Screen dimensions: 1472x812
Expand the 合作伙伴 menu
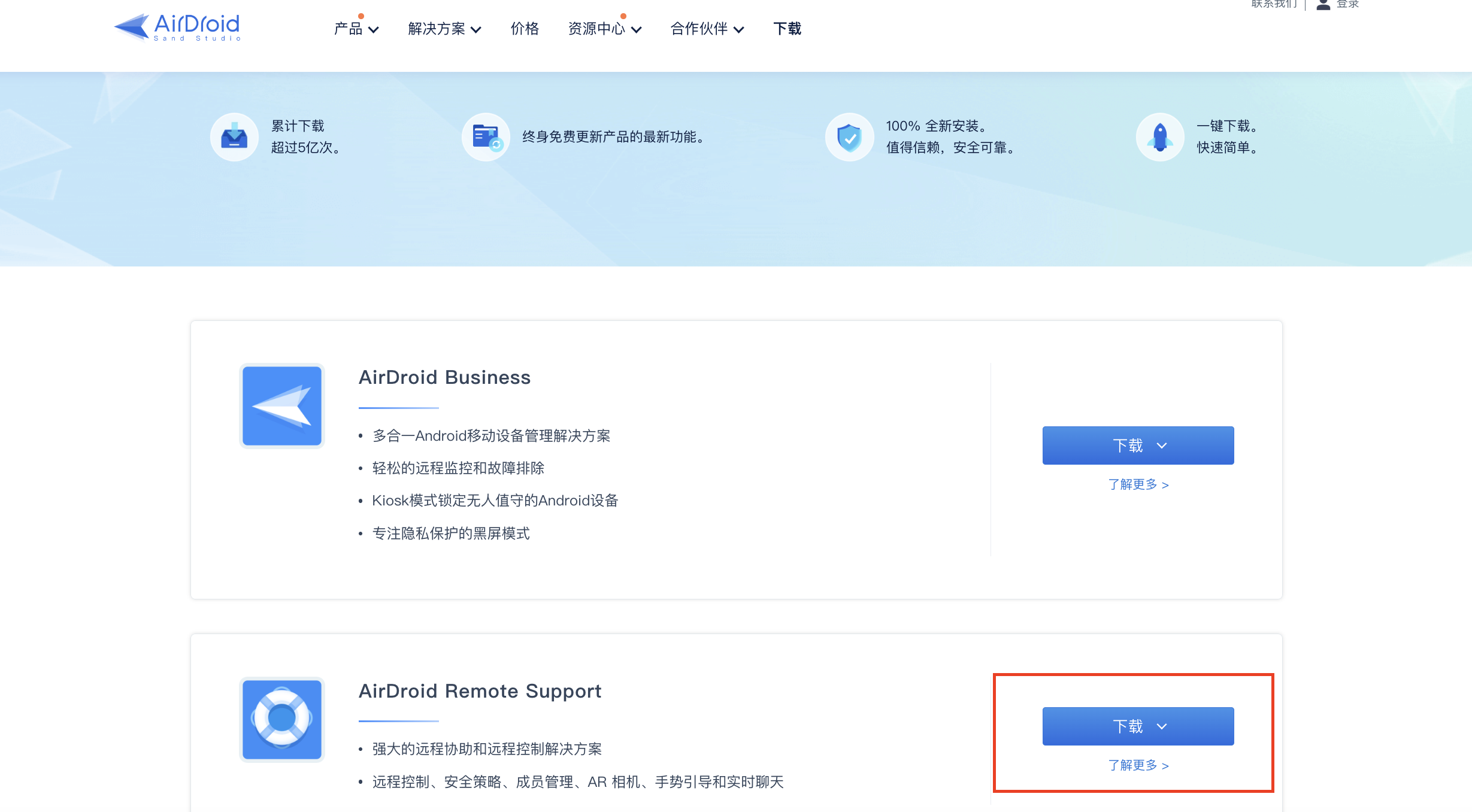(707, 29)
